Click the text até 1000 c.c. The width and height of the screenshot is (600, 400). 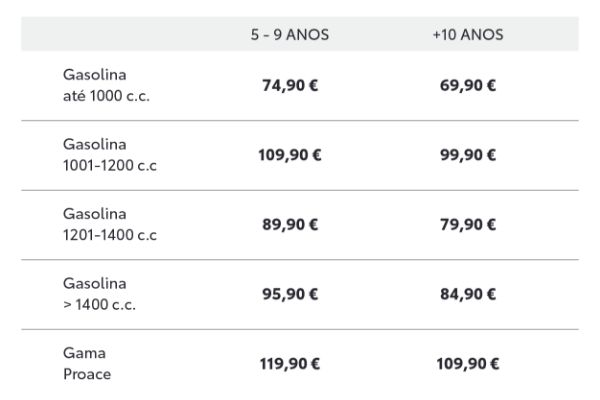106,96
